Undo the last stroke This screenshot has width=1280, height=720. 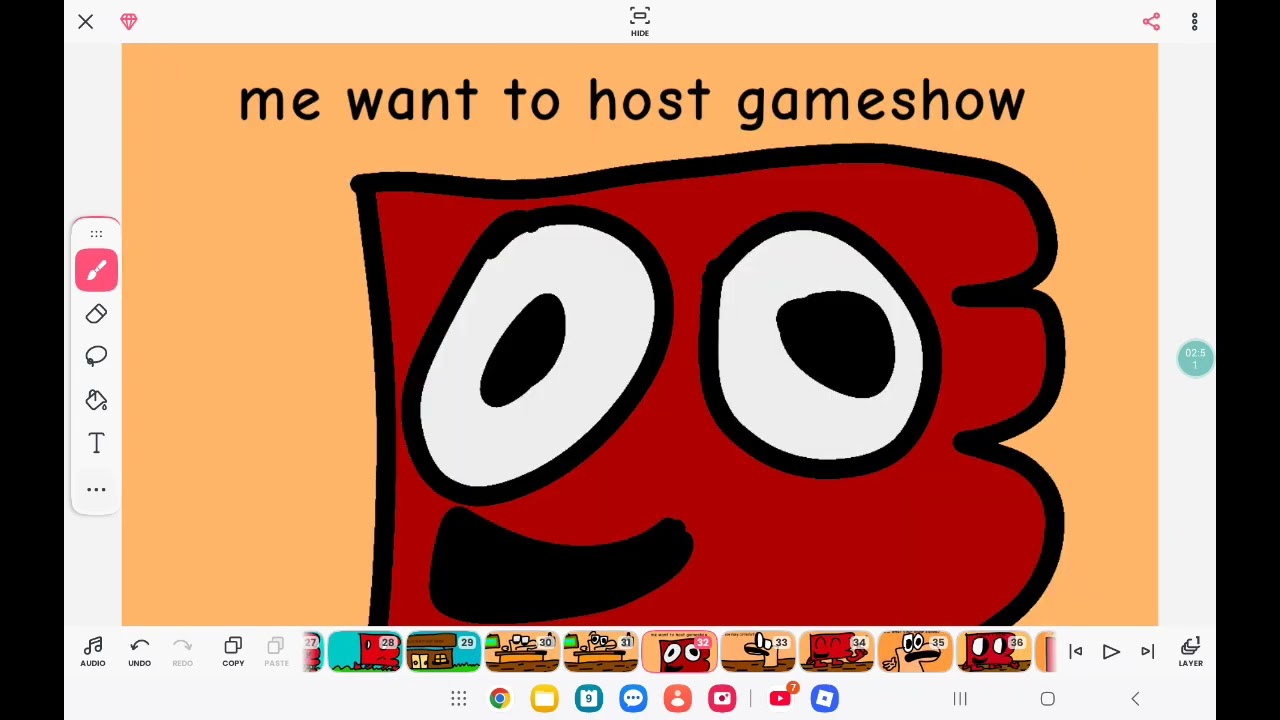[139, 652]
